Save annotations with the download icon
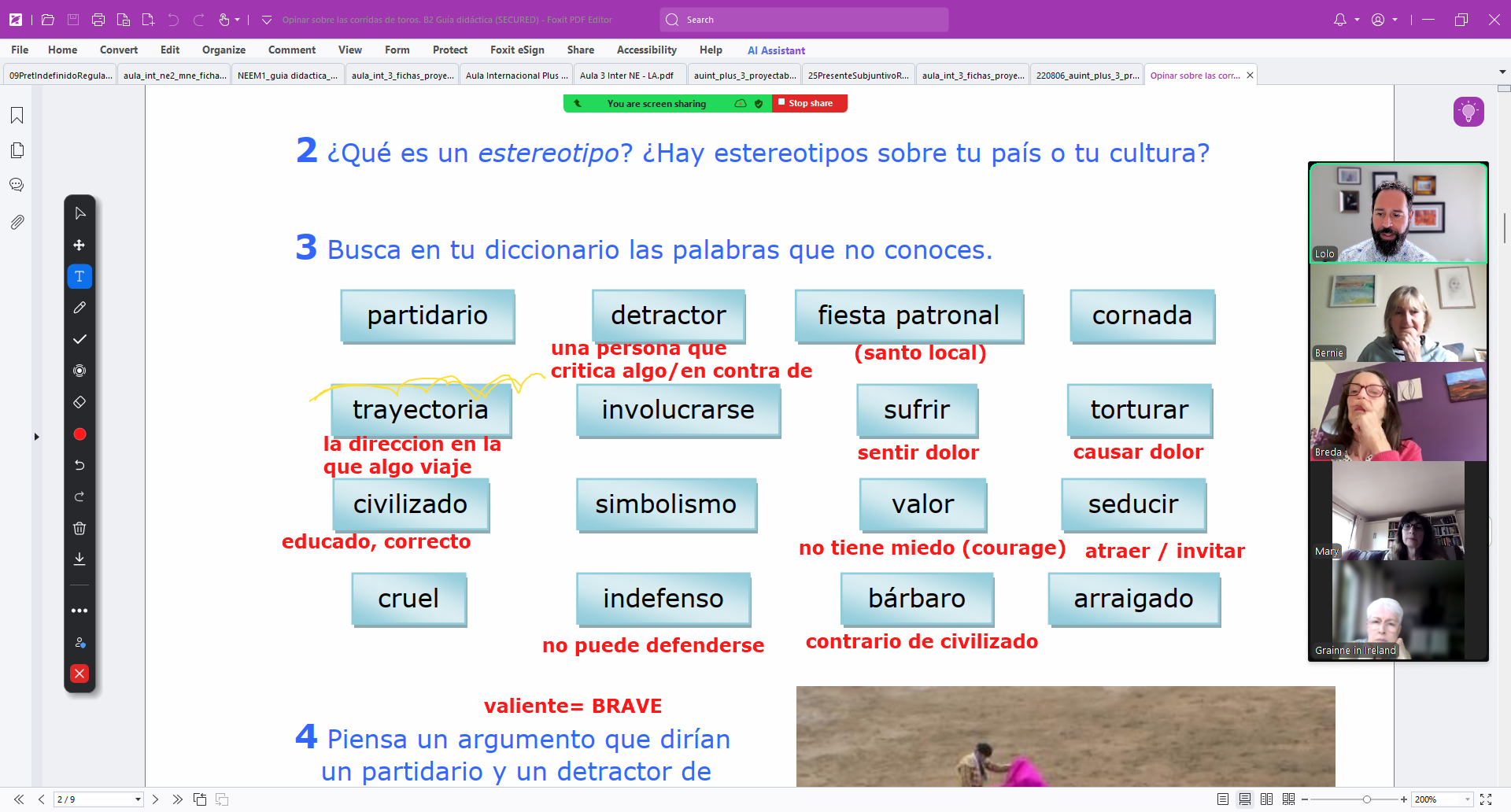Screen dimensions: 1511x812 point(79,559)
